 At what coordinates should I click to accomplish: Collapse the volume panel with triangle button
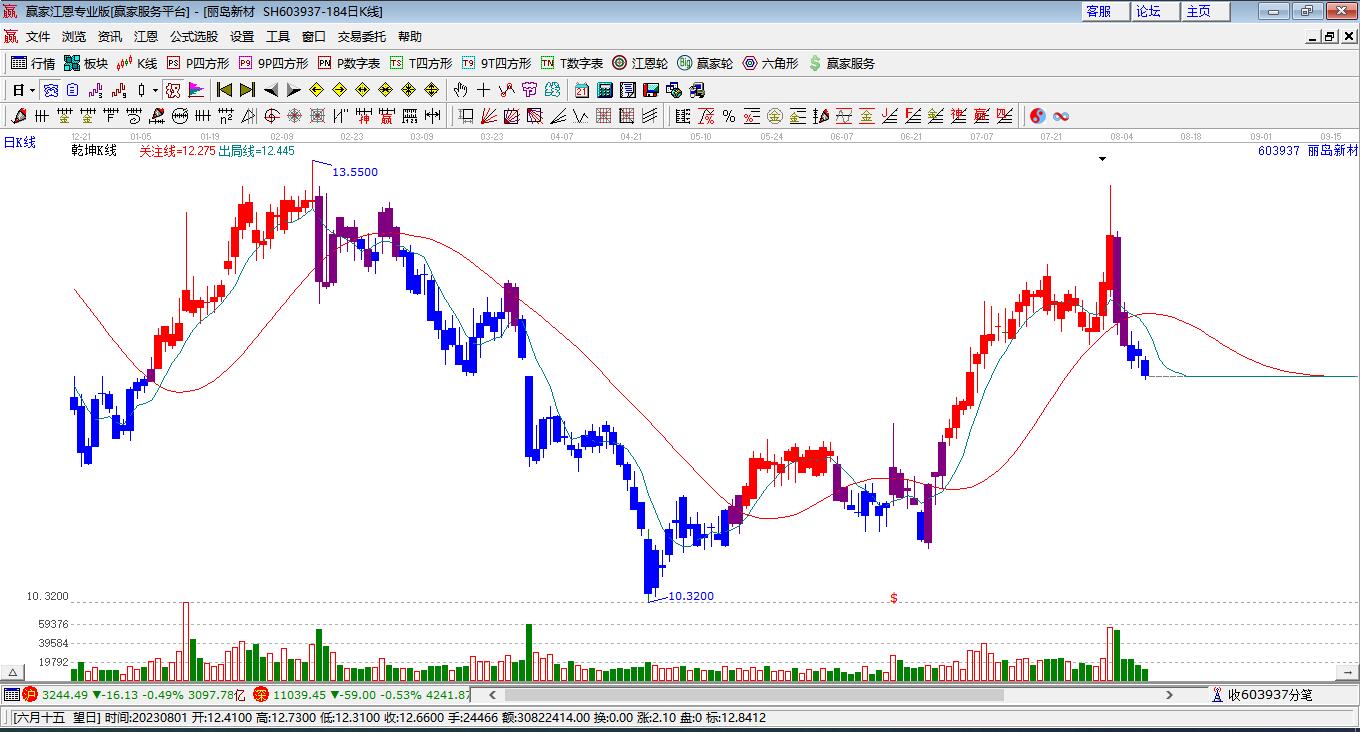pos(14,672)
